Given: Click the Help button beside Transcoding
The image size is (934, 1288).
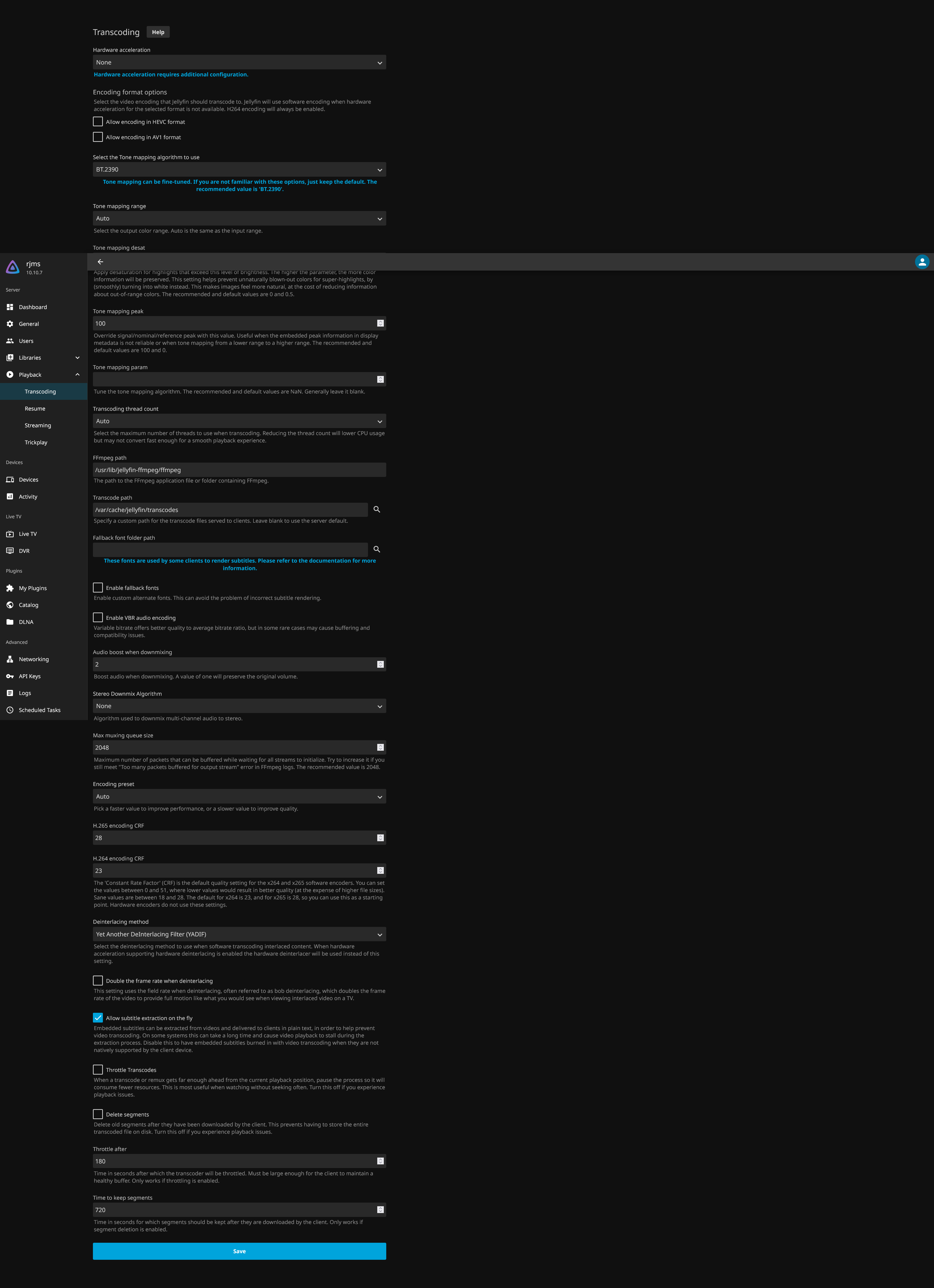Looking at the screenshot, I should click(158, 32).
